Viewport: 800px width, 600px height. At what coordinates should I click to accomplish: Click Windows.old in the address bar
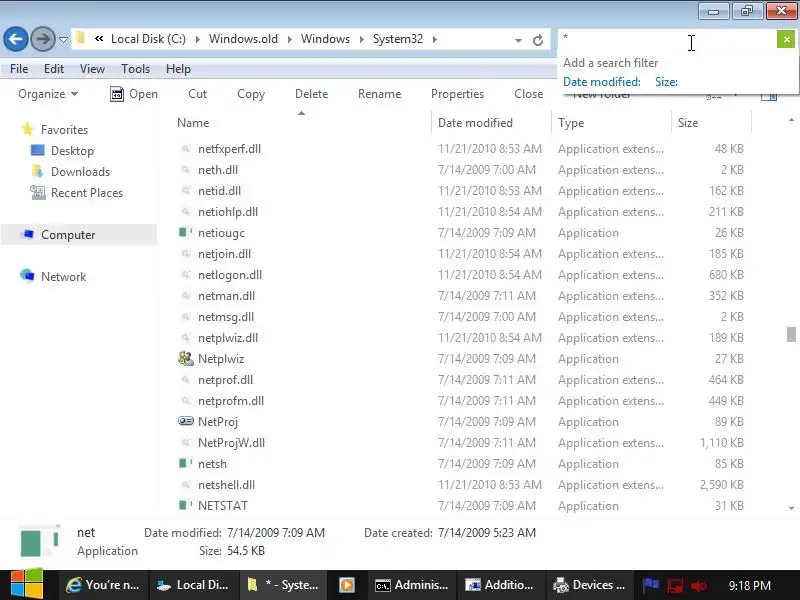coord(243,39)
